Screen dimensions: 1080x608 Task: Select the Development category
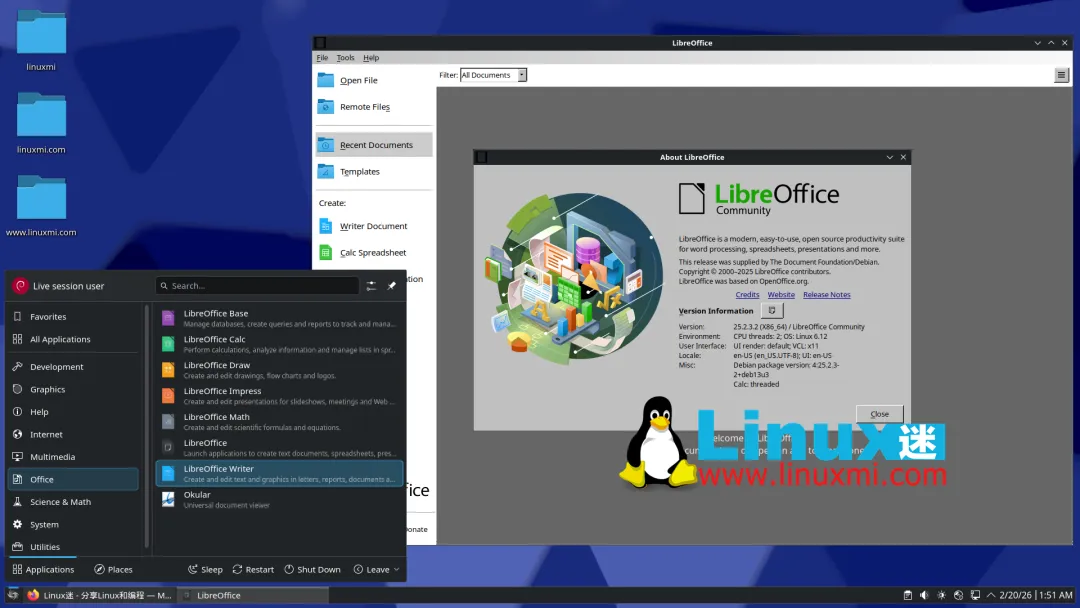tap(73, 367)
